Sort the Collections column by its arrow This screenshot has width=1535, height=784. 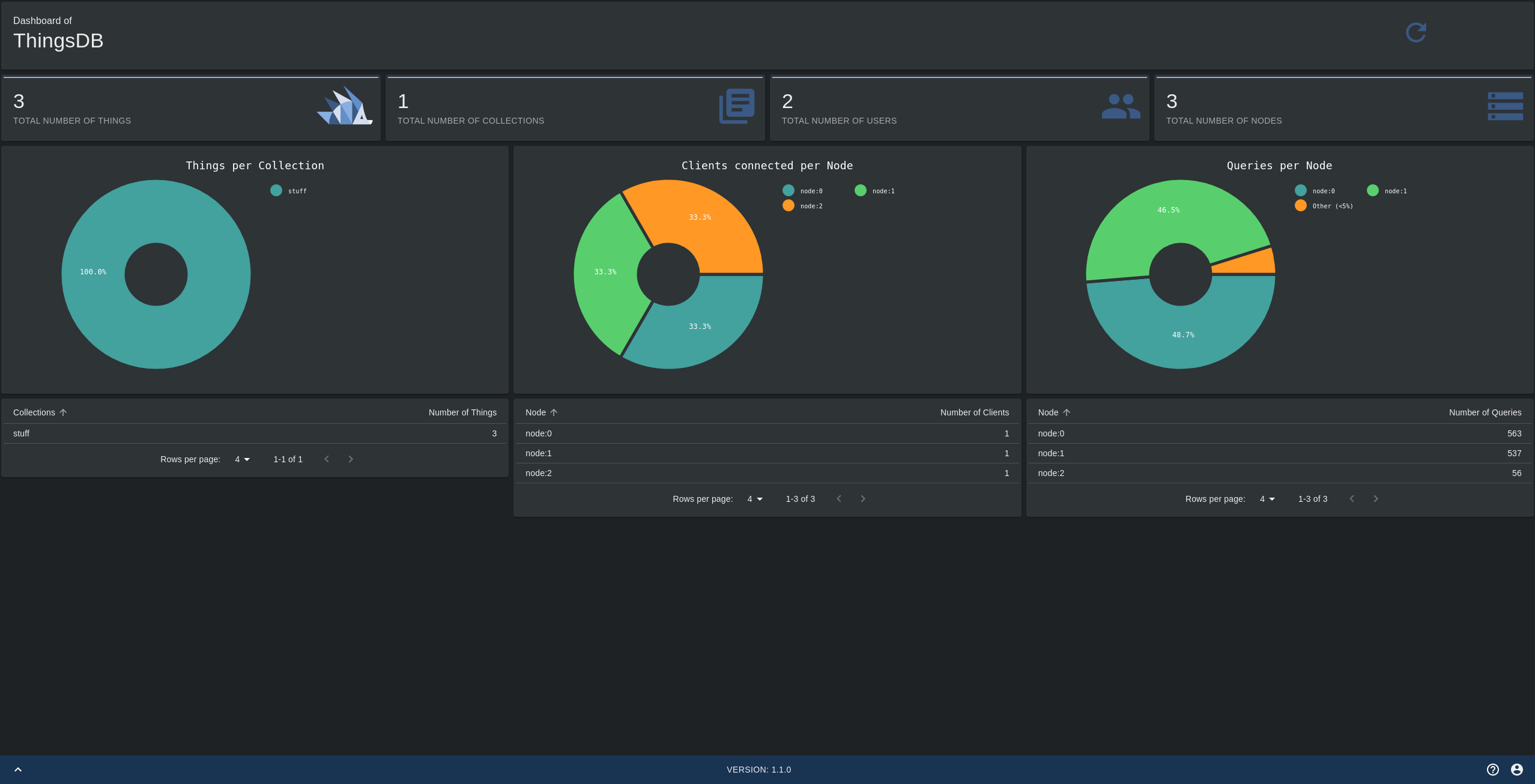click(x=63, y=412)
